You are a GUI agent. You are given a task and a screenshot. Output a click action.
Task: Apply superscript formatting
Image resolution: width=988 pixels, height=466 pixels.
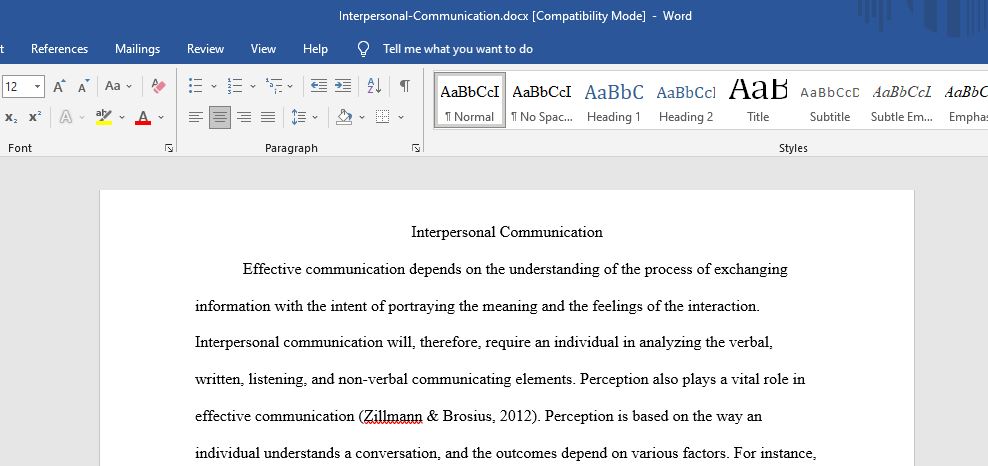pos(35,117)
